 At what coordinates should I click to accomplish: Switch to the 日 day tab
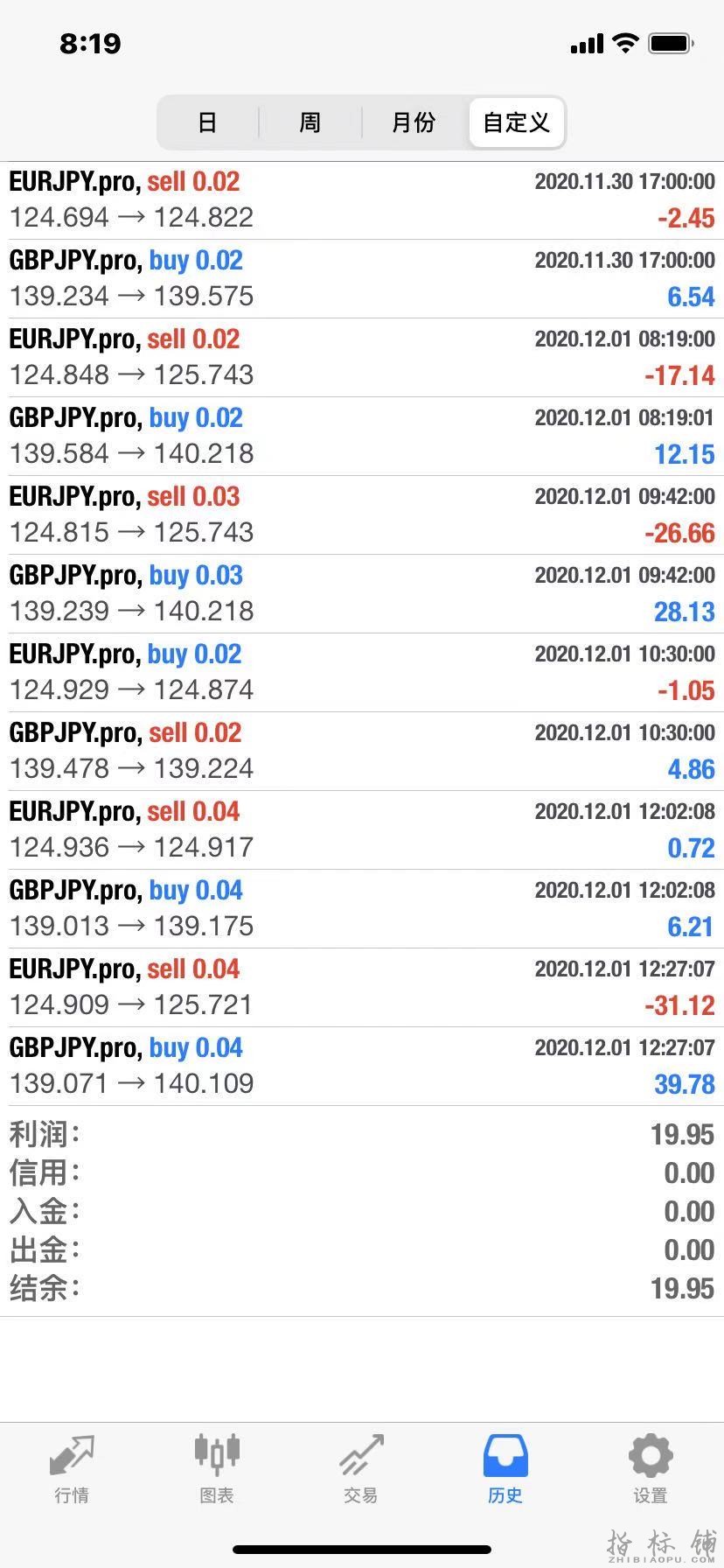coord(207,122)
